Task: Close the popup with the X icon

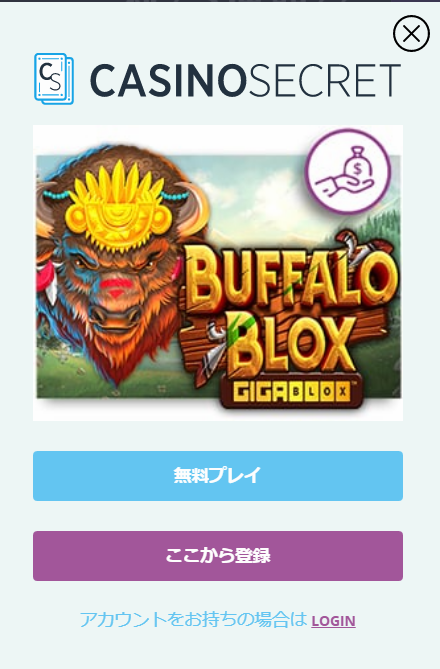Action: (411, 33)
